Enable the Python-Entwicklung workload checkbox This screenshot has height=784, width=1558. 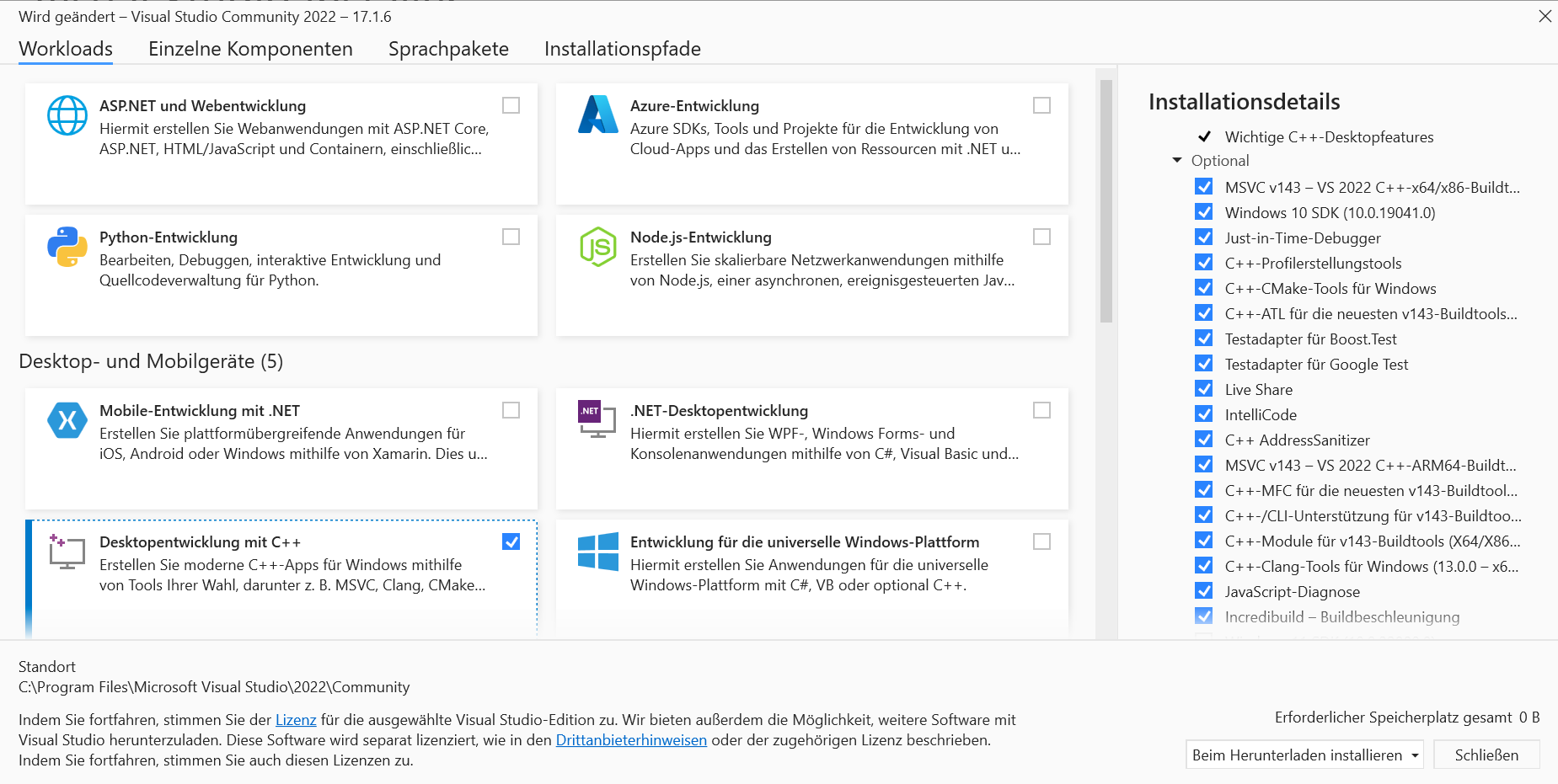tap(511, 237)
